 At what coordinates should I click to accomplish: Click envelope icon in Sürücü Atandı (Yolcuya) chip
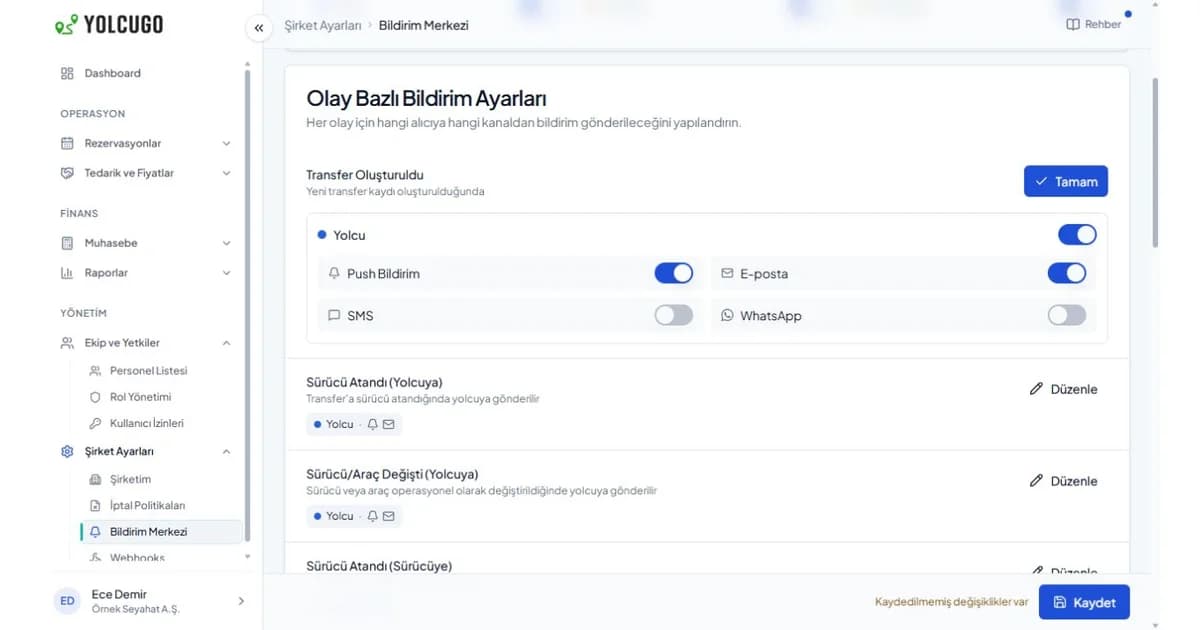click(x=389, y=424)
